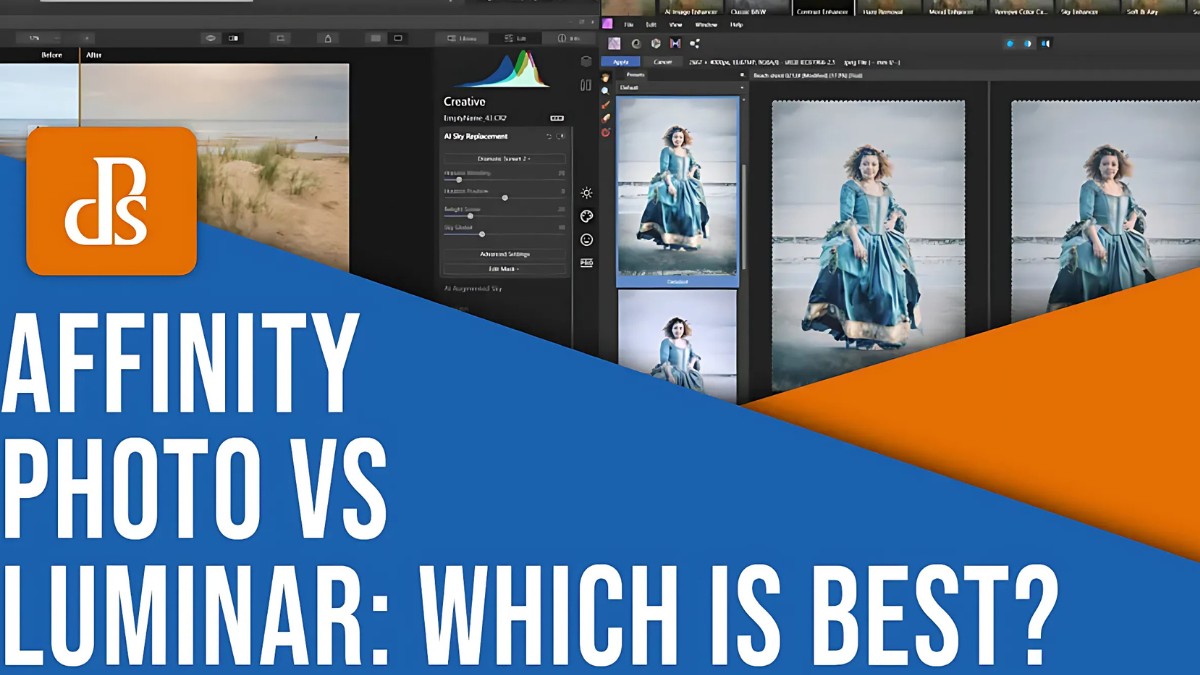1200x675 pixels.
Task: Select the View hand tool in Affinity
Action: coord(605,77)
